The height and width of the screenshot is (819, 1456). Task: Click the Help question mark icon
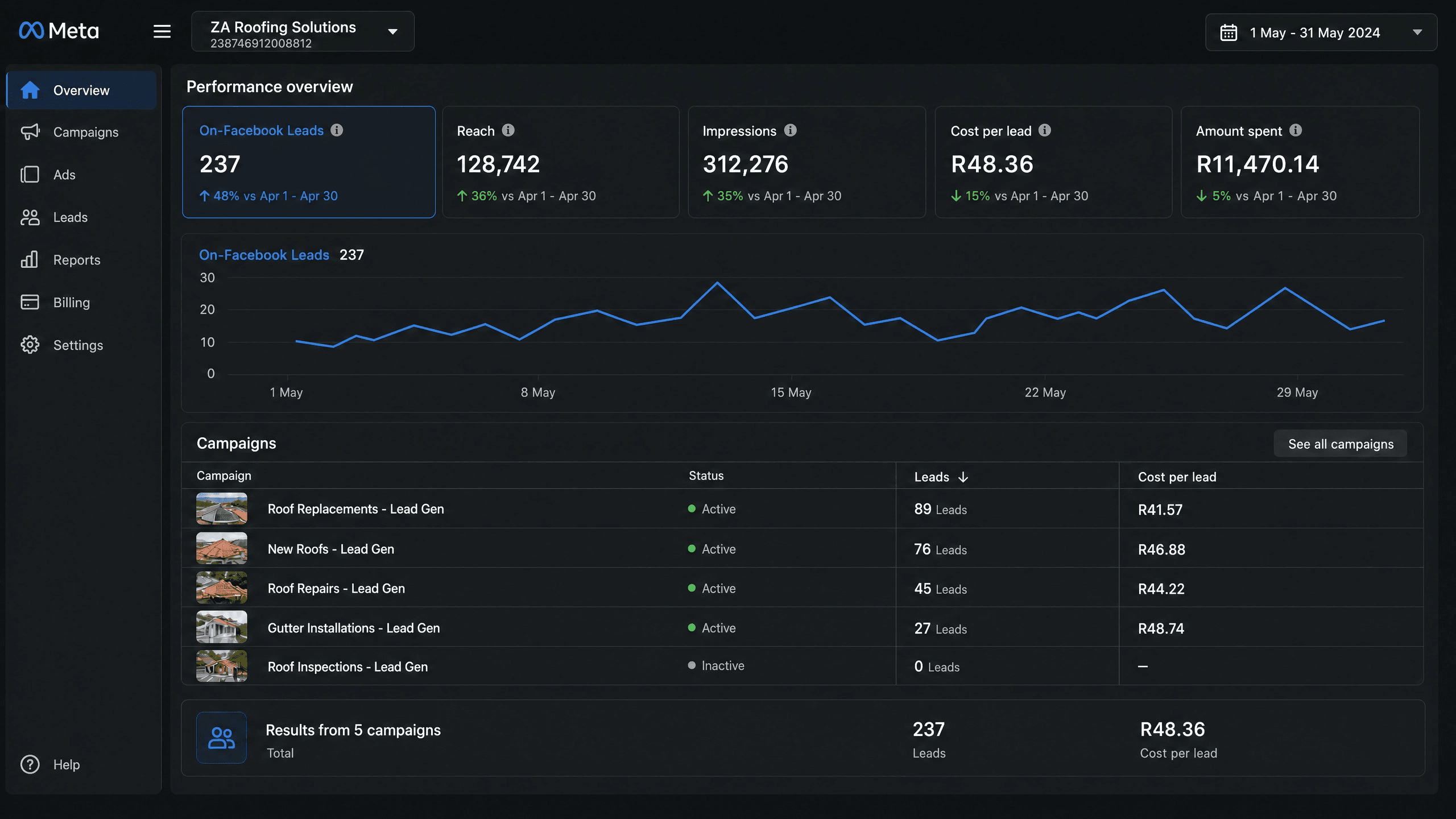[30, 764]
